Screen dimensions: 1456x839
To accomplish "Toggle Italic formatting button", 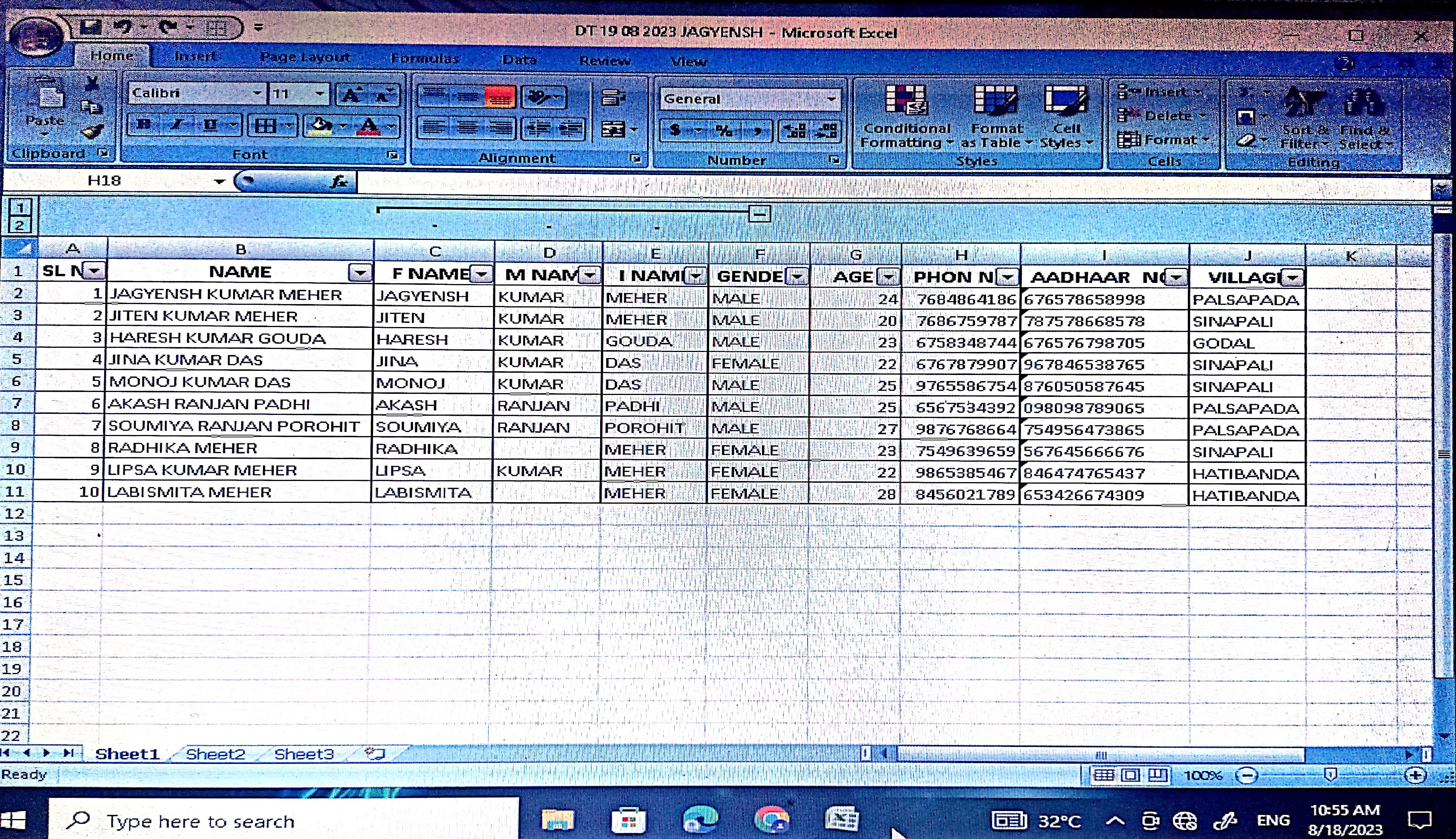I will point(177,124).
